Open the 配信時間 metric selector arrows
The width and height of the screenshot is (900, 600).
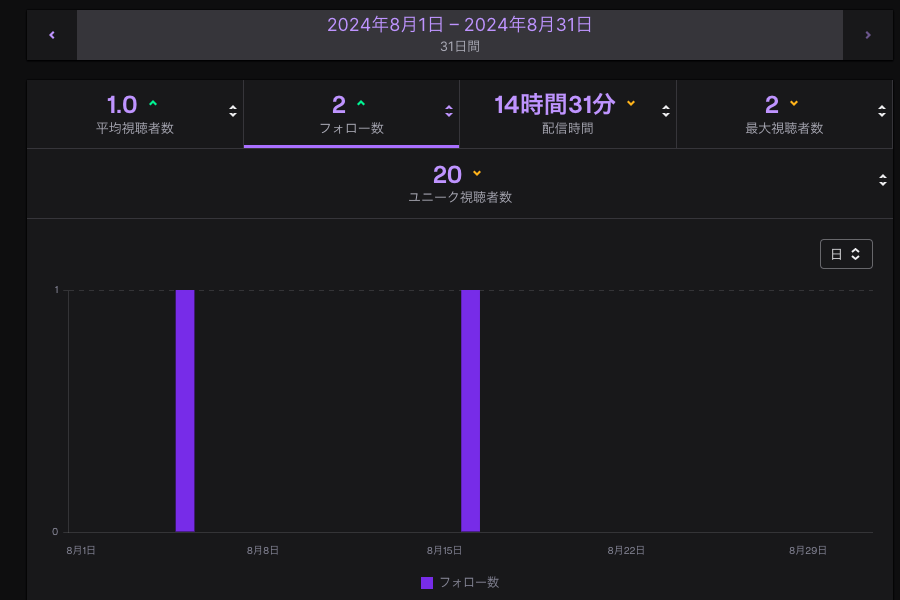click(666, 111)
